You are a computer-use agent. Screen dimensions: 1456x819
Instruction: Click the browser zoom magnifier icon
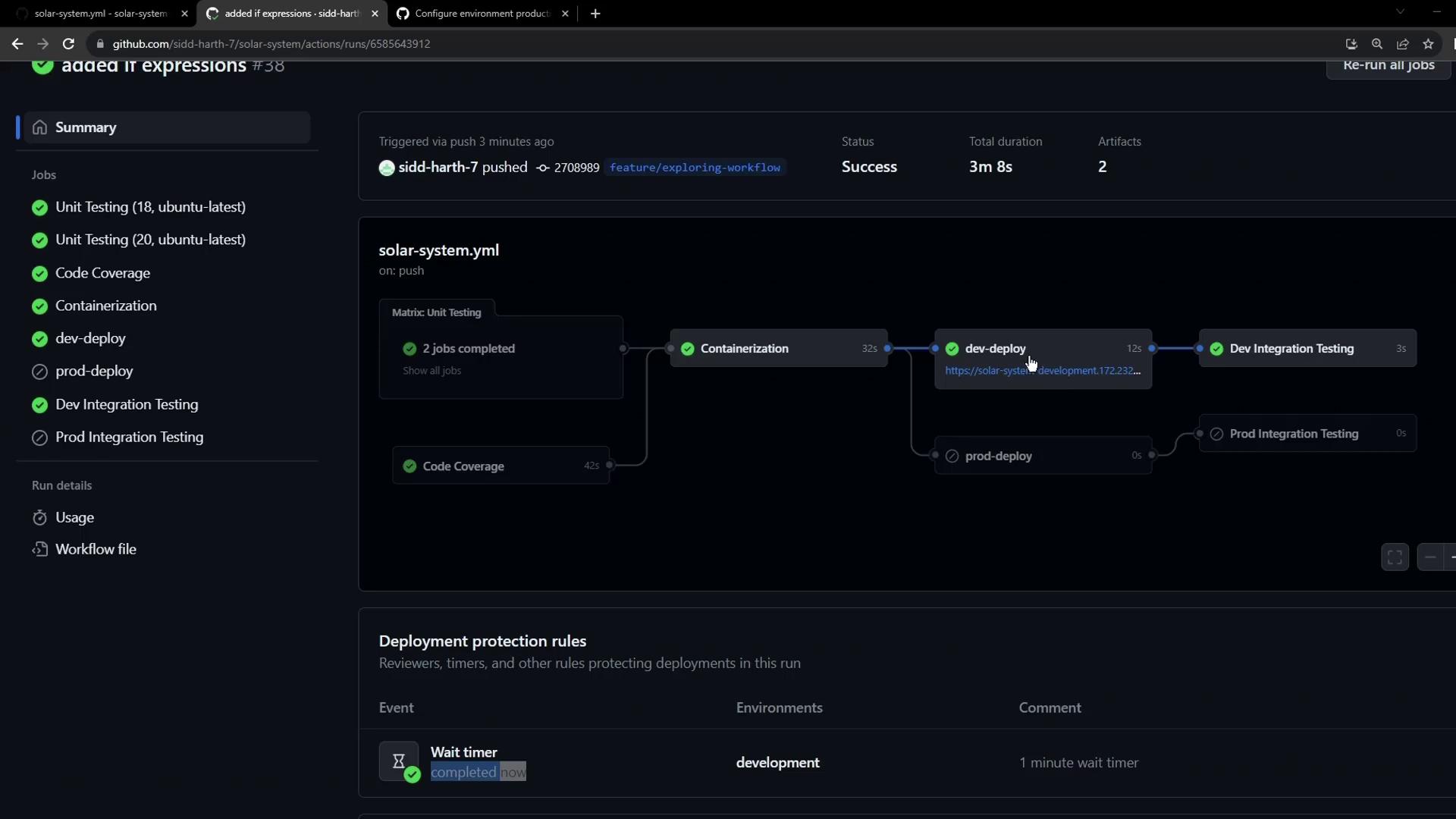[1377, 44]
